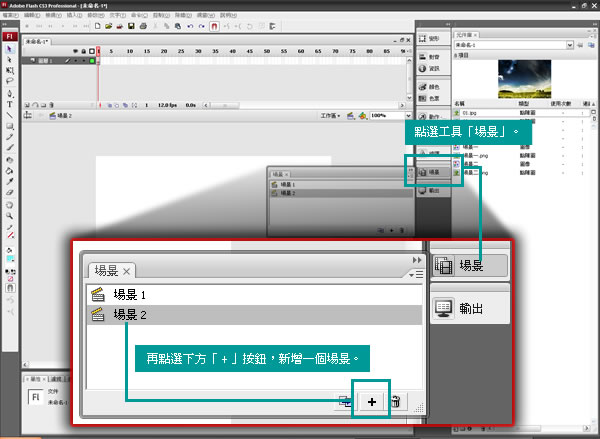Click the Open file toolbar icon
Image resolution: width=600 pixels, height=439 pixels.
coord(109,26)
